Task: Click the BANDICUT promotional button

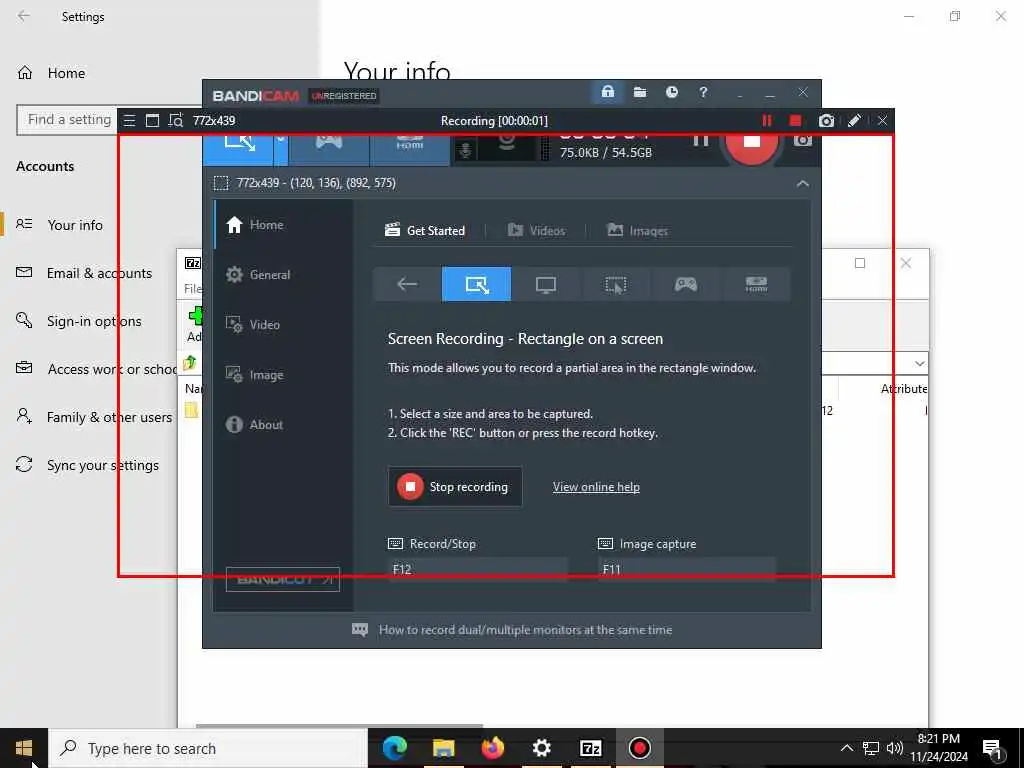Action: [x=283, y=579]
